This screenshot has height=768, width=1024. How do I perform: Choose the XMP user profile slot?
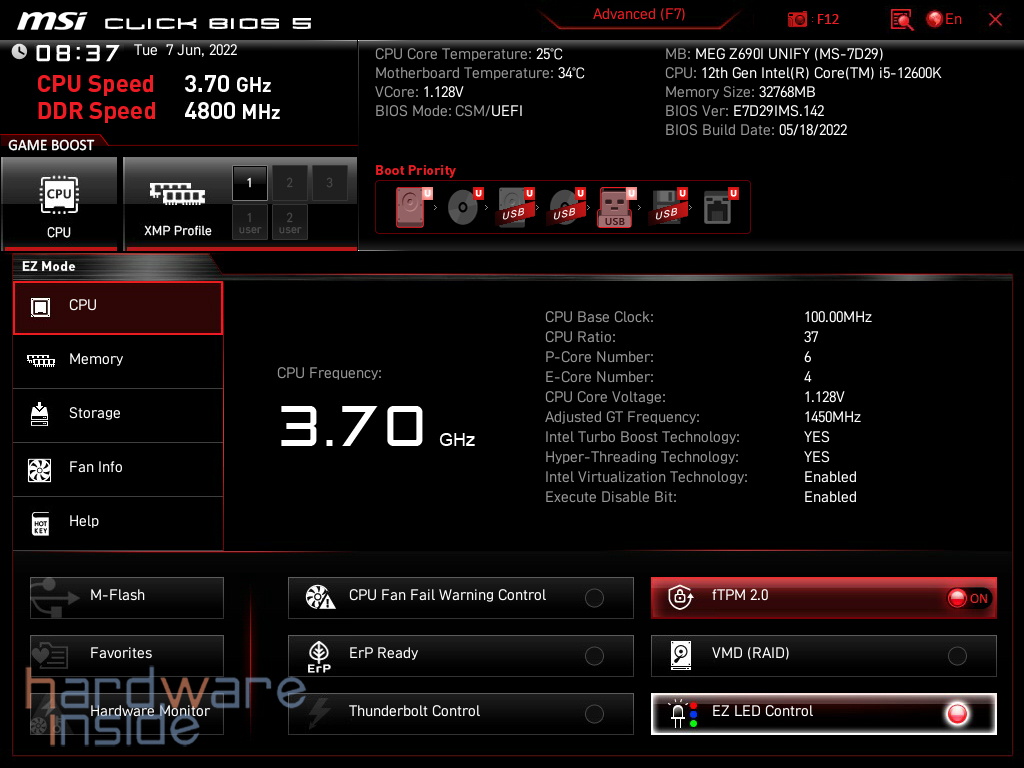click(x=249, y=221)
